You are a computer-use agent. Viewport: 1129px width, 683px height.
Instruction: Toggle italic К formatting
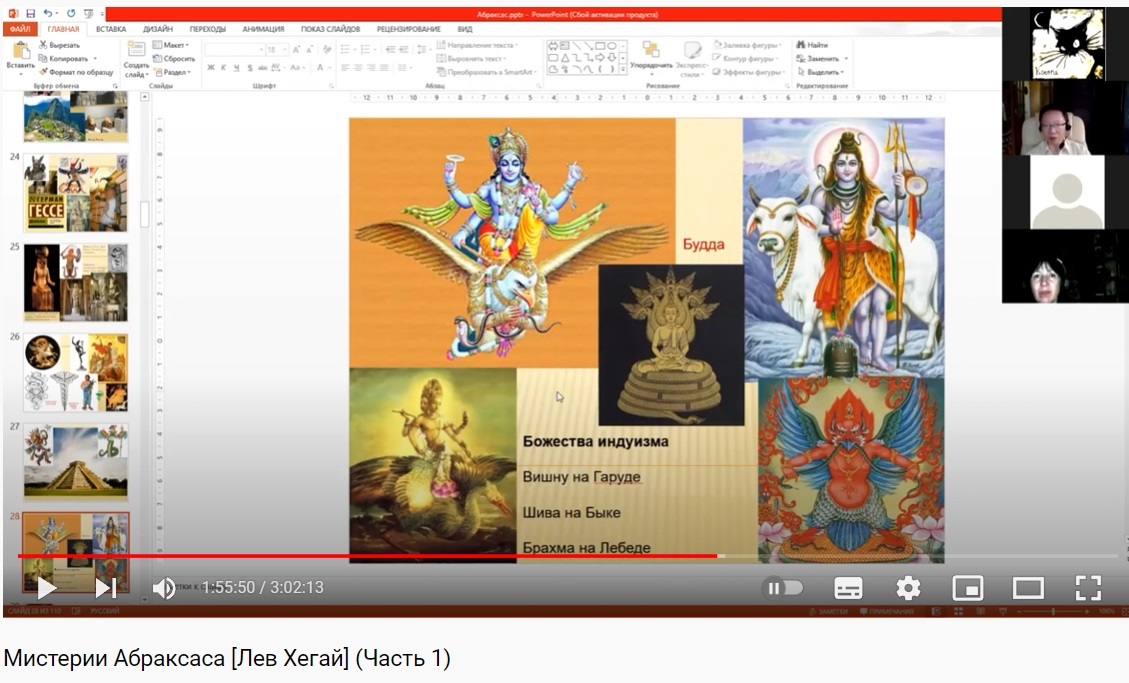223,68
